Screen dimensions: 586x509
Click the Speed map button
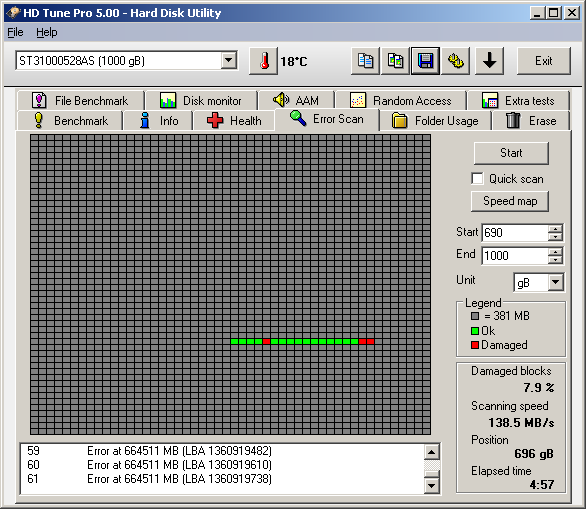pyautogui.click(x=510, y=201)
